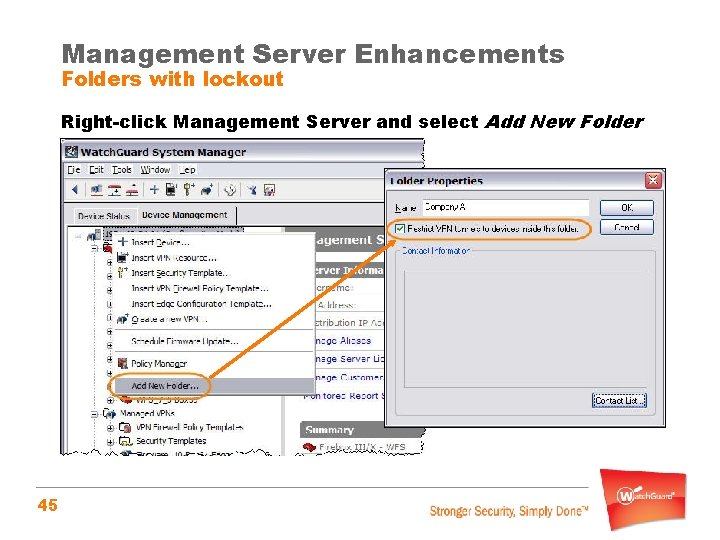720x540 pixels.
Task: Click the WatchGuard System Manager title icon
Action: pos(71,152)
